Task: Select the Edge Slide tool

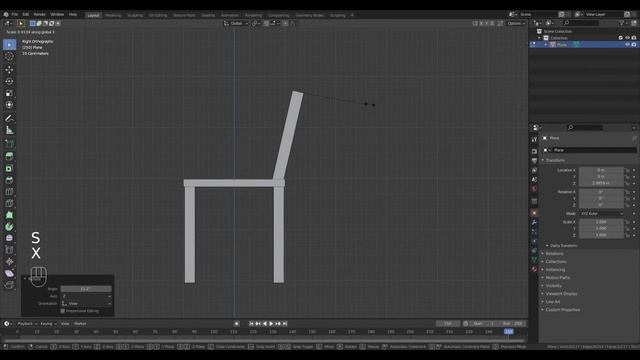Action: [x=9, y=250]
